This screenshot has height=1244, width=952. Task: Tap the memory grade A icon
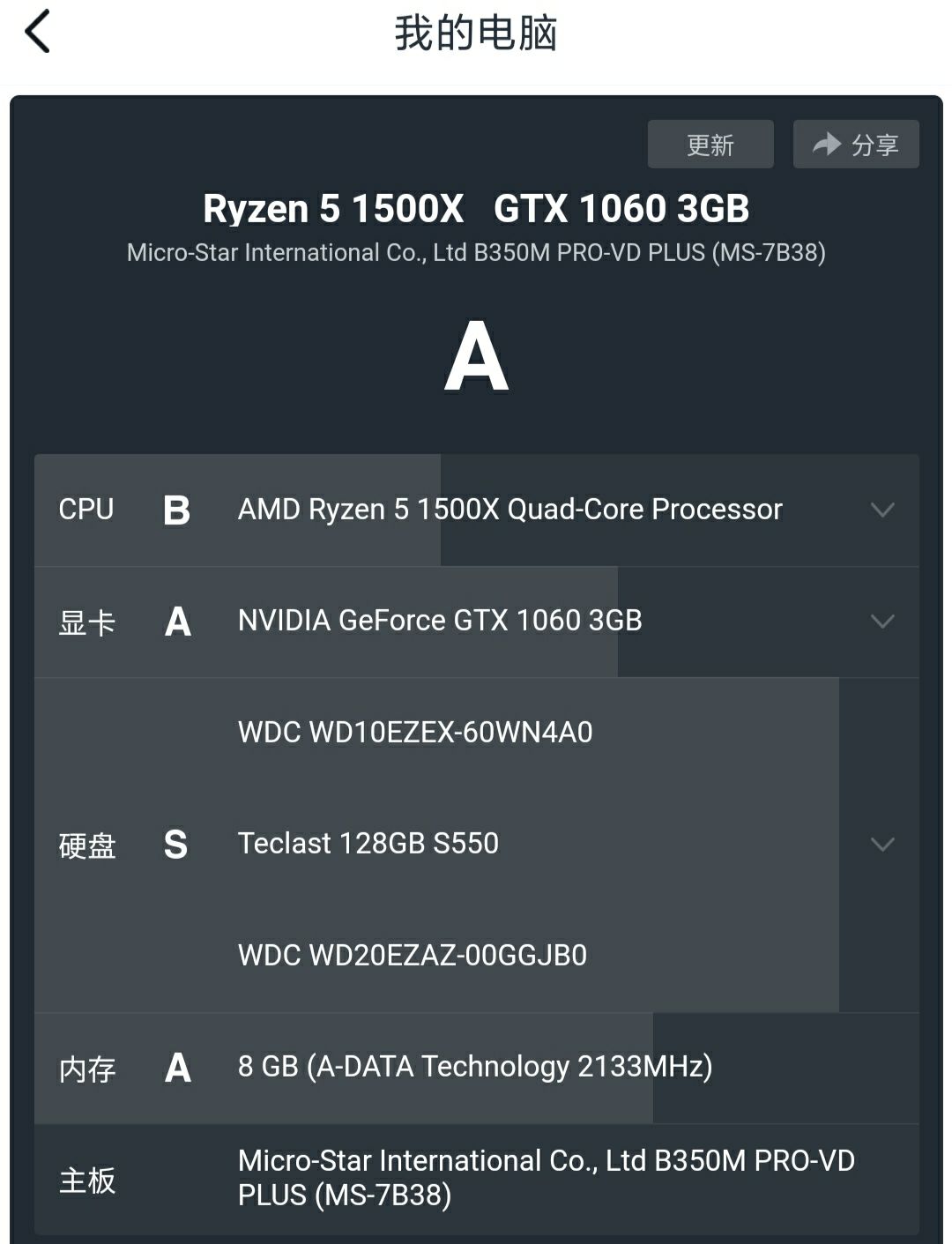177,1068
